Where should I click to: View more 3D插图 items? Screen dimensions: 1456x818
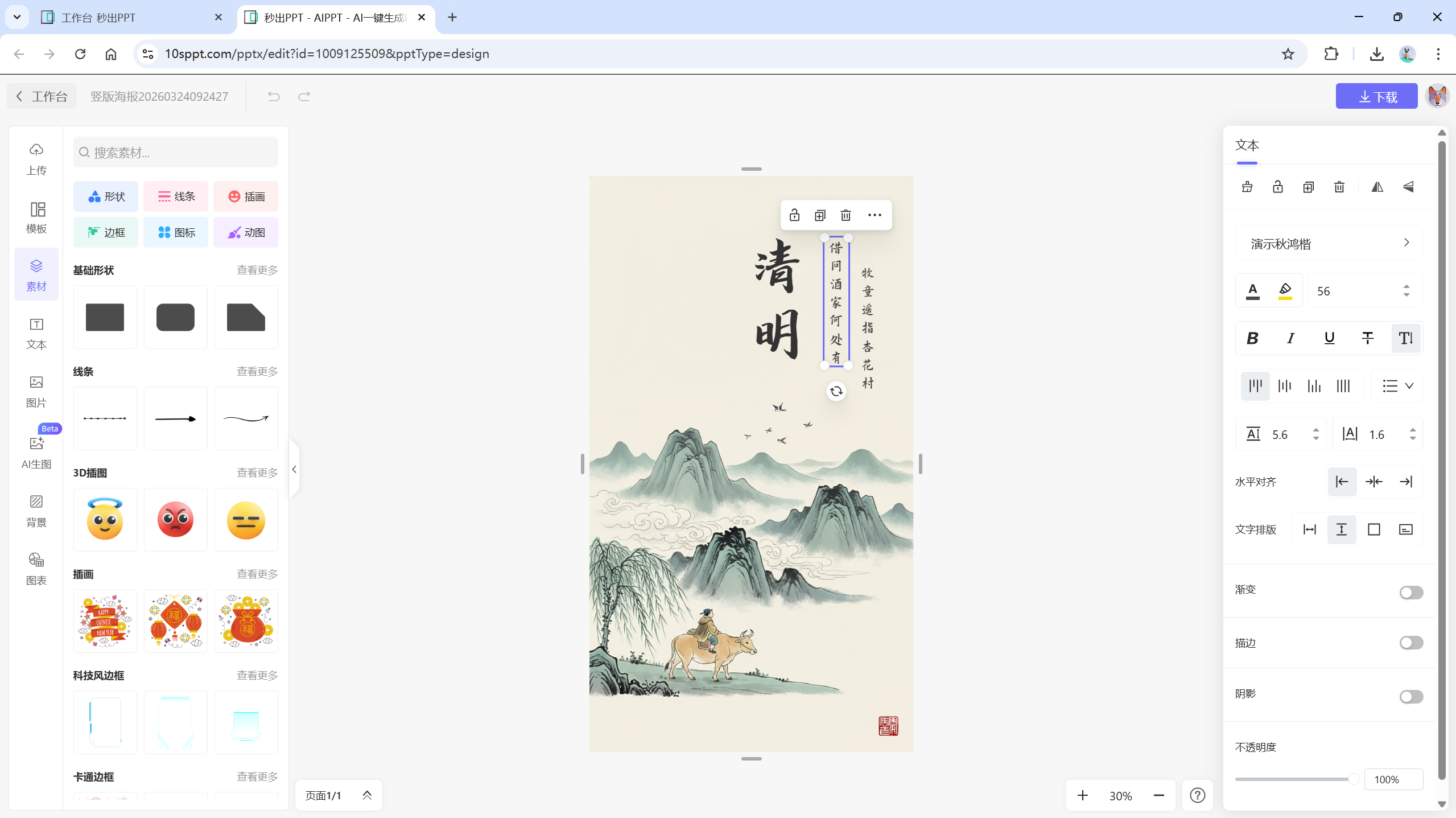click(x=257, y=472)
